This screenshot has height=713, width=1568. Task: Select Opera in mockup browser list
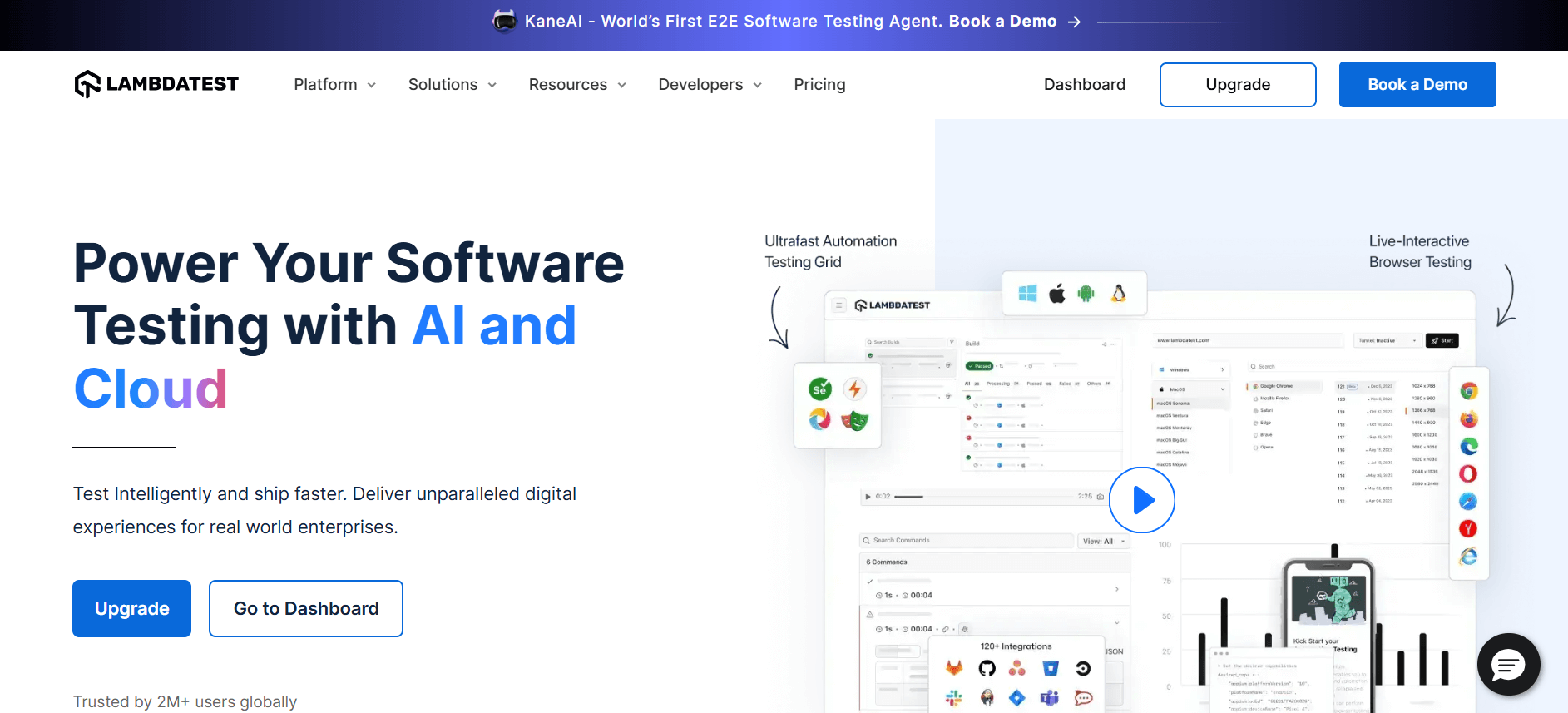1263,447
